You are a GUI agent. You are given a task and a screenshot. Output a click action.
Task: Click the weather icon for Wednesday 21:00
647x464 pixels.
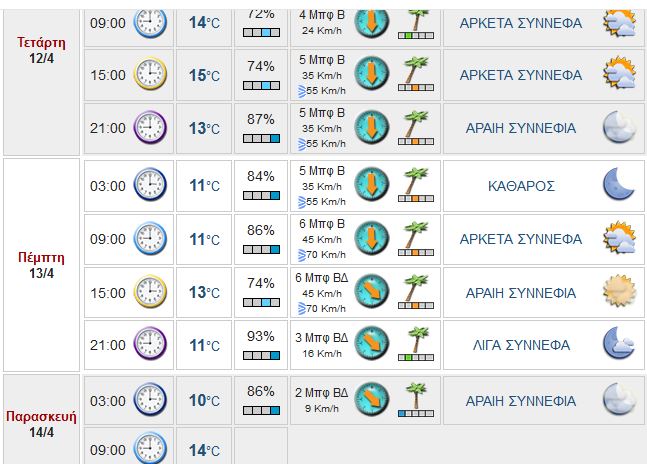pyautogui.click(x=618, y=128)
